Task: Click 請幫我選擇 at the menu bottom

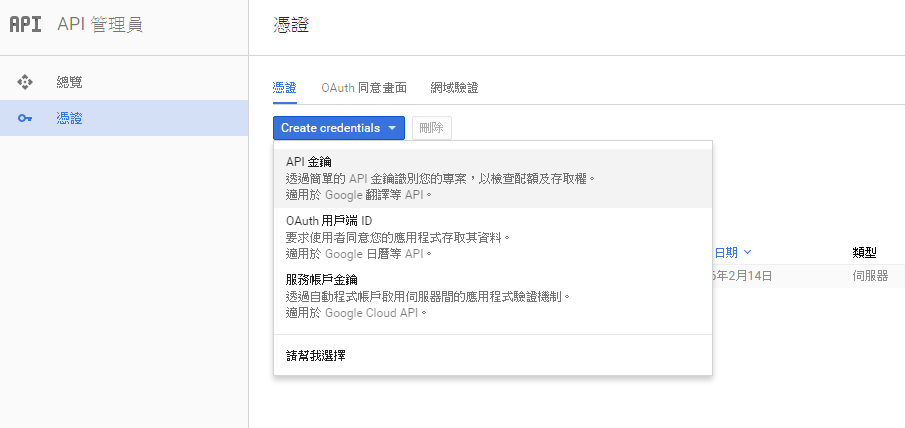Action: 493,355
